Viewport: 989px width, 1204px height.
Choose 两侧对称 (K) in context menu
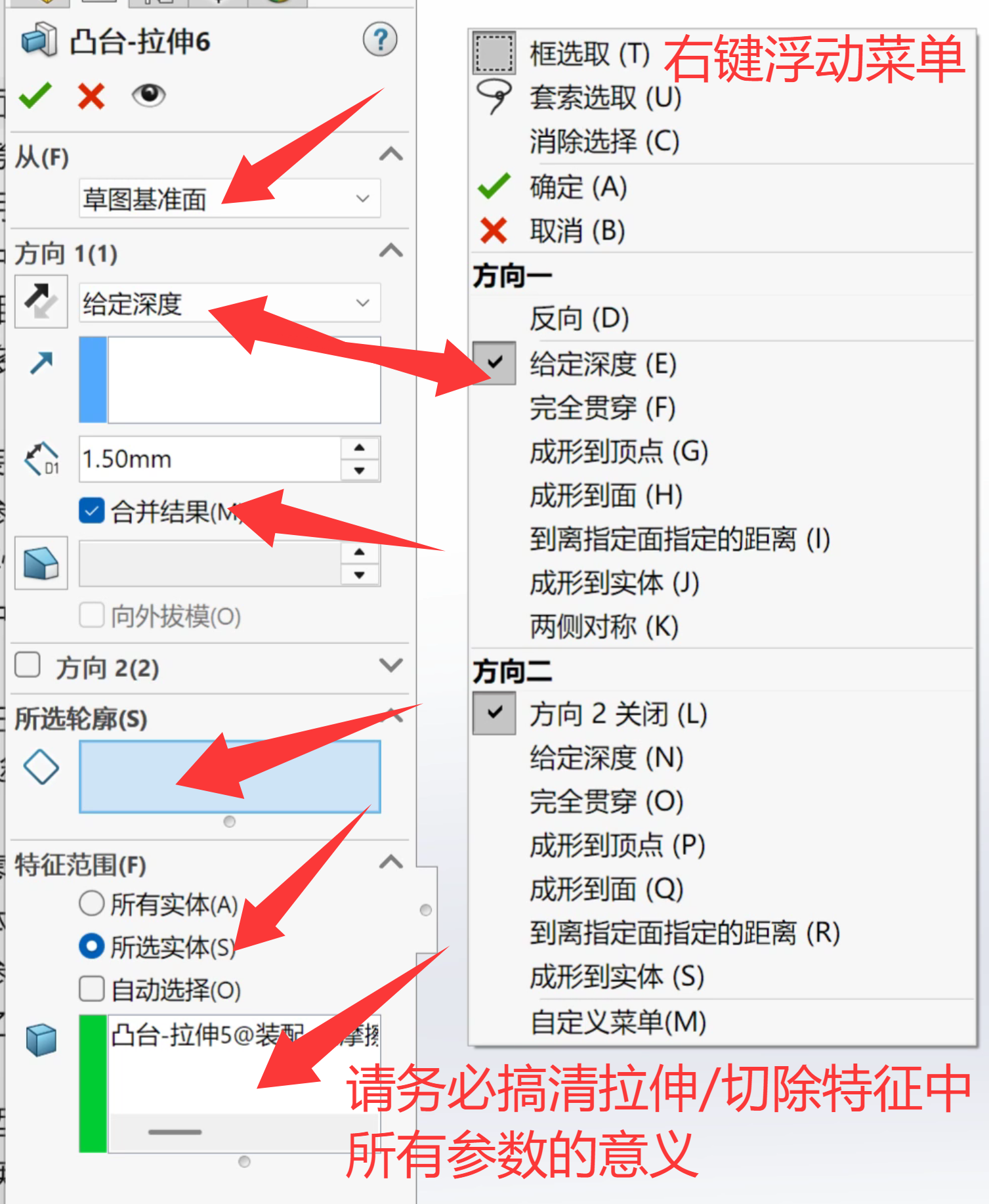pyautogui.click(x=604, y=626)
